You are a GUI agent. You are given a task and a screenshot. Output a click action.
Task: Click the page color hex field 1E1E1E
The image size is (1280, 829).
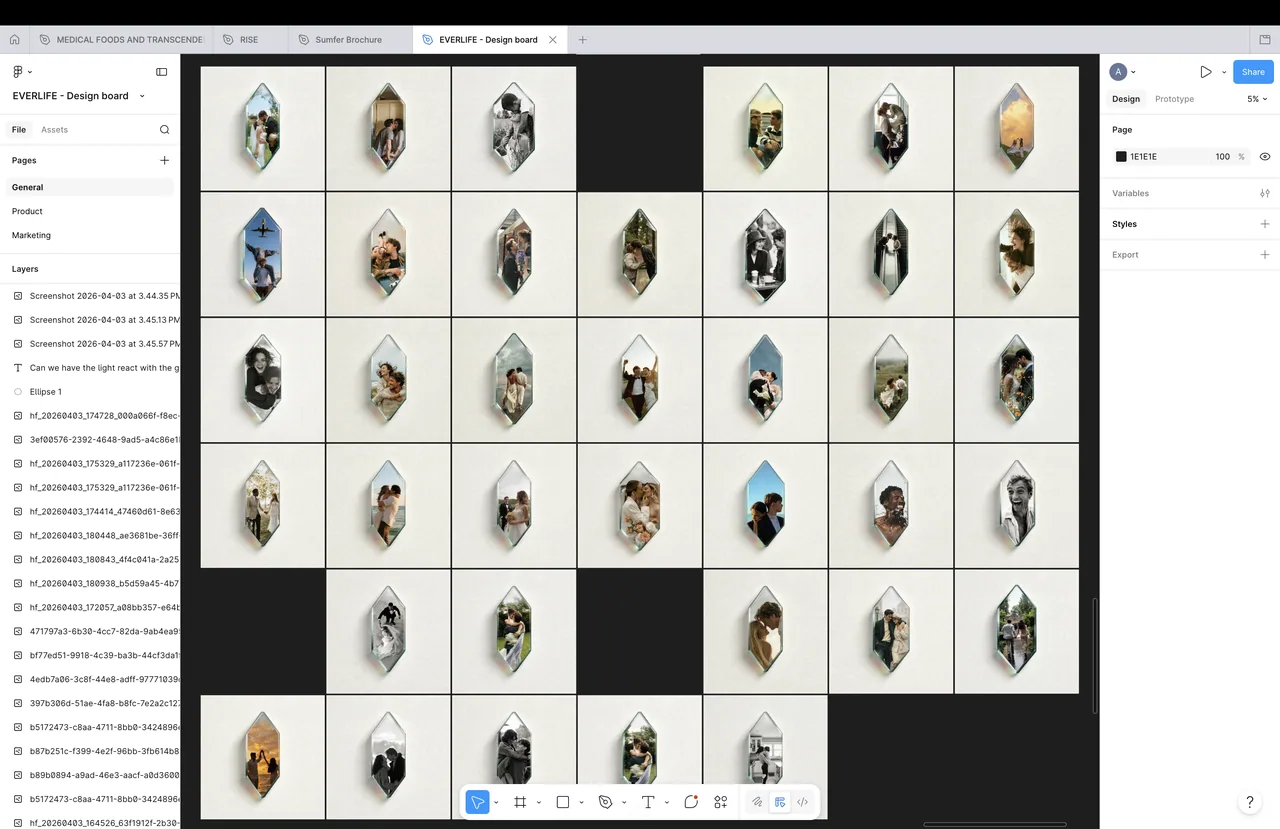(1144, 157)
